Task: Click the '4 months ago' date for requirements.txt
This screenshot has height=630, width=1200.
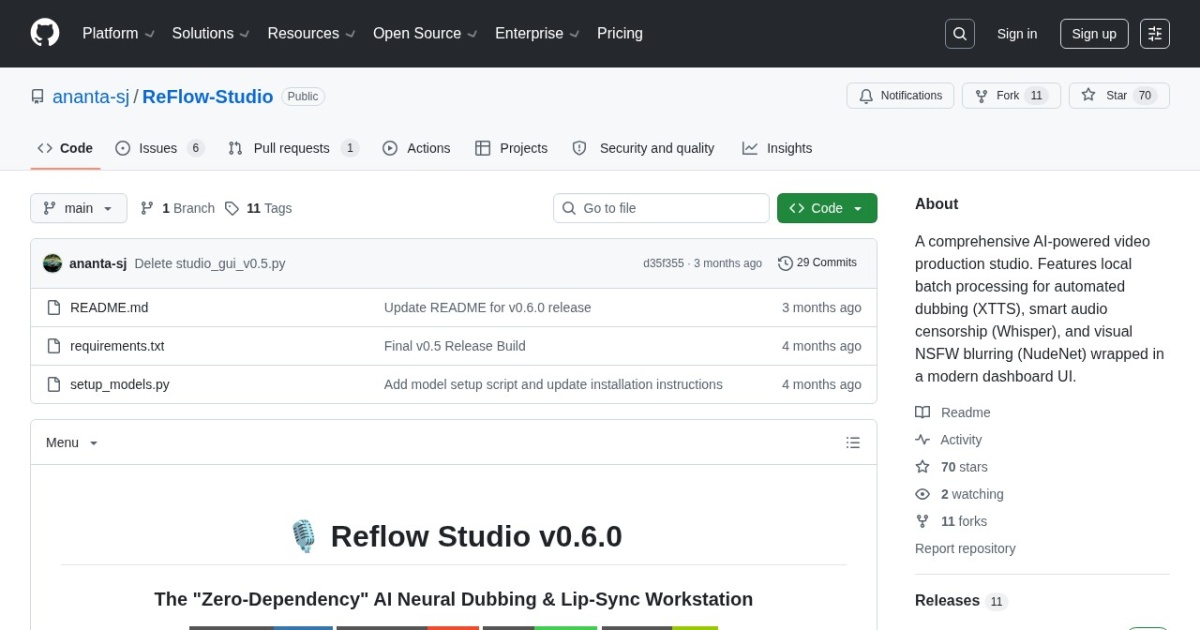Action: [821, 346]
